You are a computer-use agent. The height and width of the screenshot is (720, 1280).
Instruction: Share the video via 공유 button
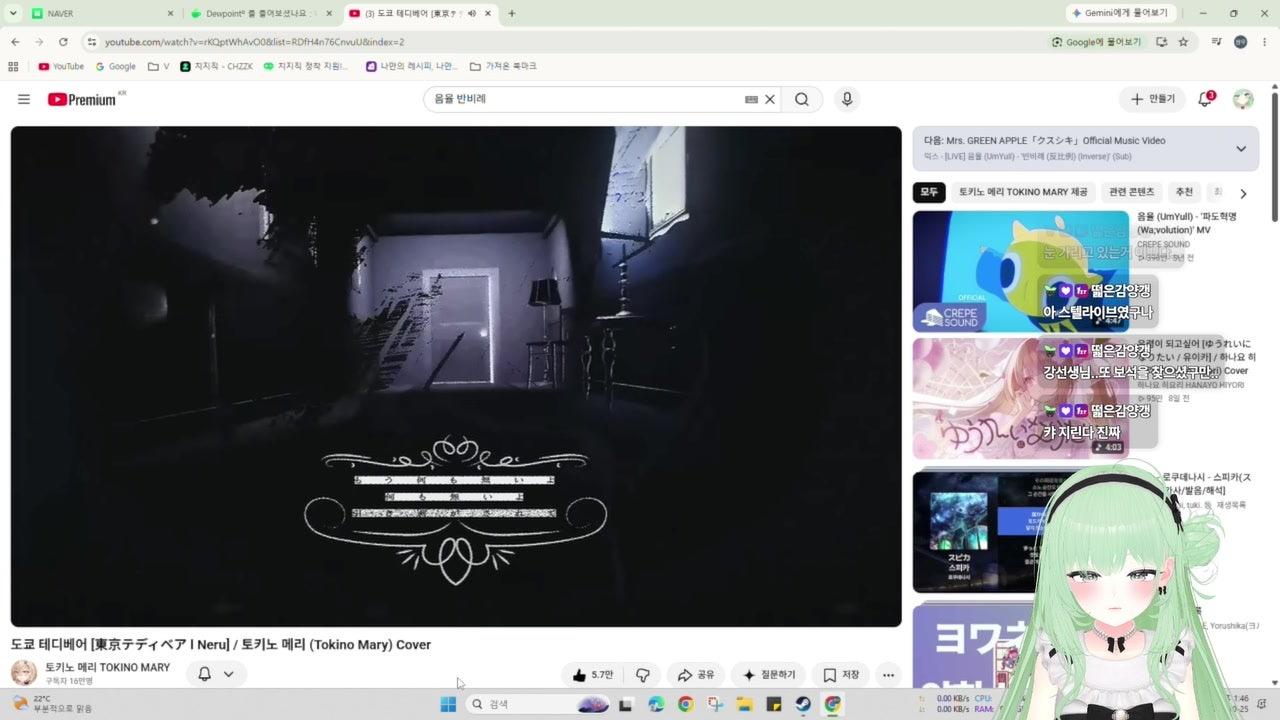pyautogui.click(x=695, y=675)
